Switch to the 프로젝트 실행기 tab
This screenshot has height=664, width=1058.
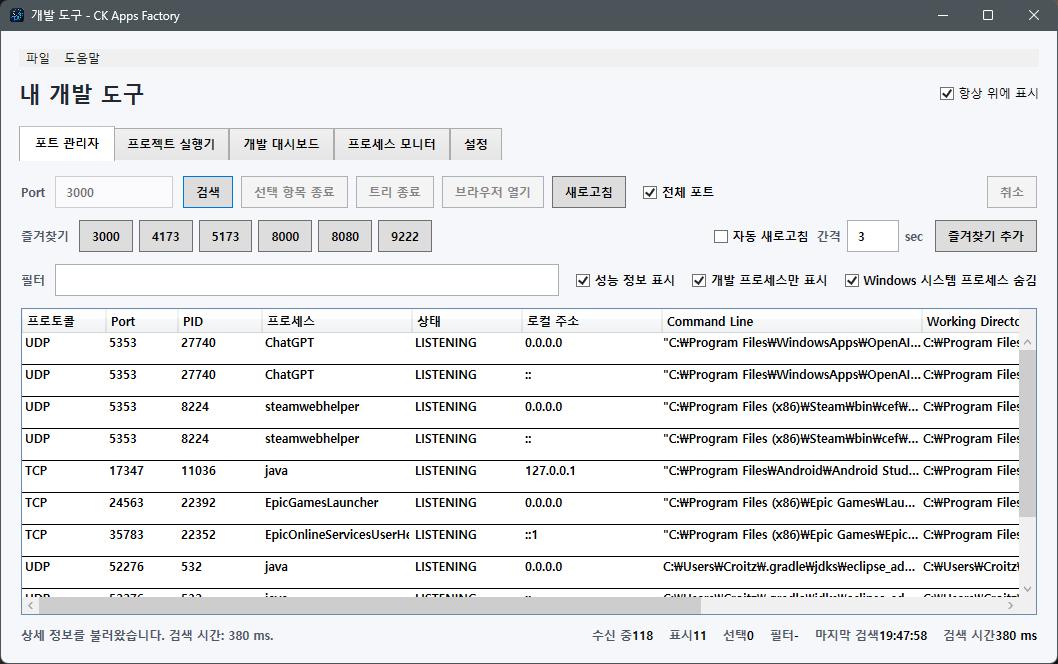tap(171, 144)
